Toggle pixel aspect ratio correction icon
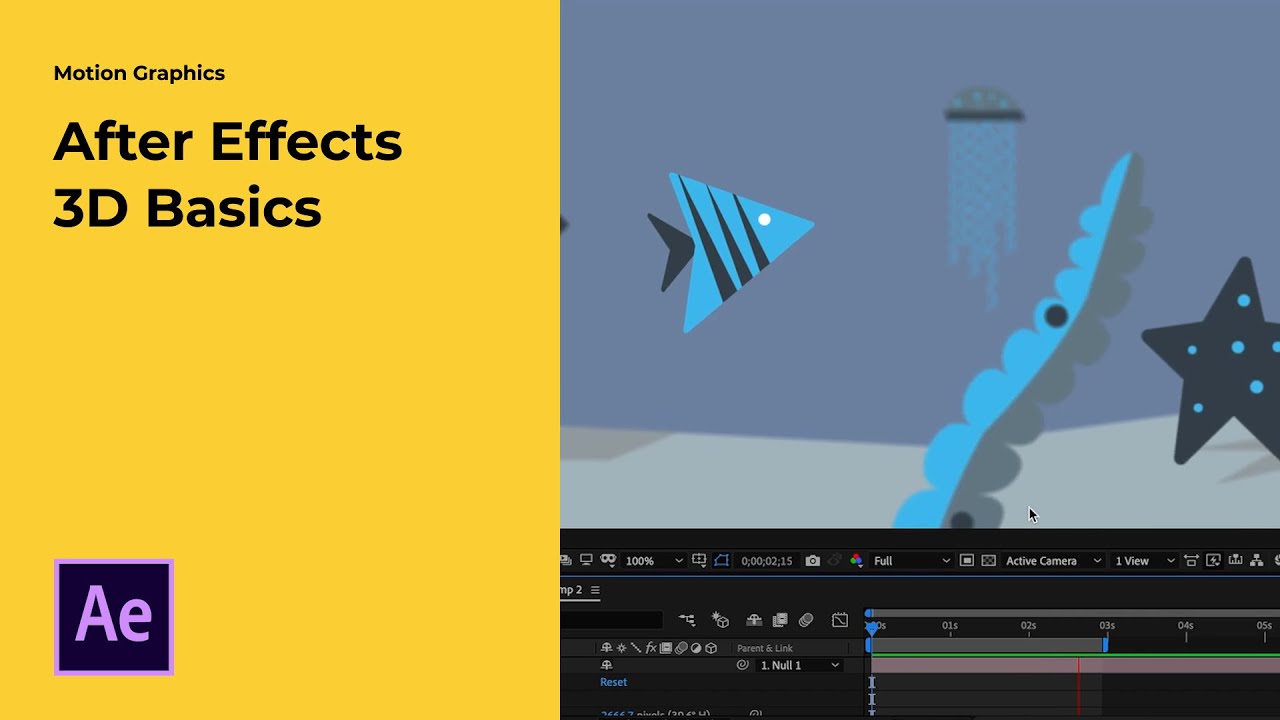This screenshot has height=720, width=1280. pyautogui.click(x=1191, y=561)
